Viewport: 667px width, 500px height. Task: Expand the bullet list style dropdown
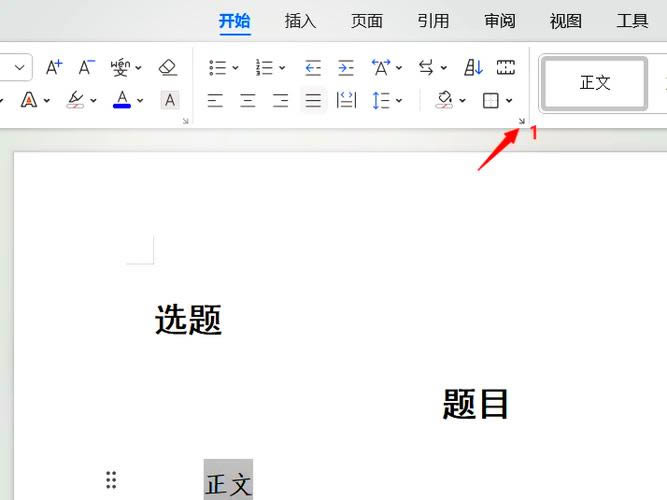pyautogui.click(x=235, y=68)
